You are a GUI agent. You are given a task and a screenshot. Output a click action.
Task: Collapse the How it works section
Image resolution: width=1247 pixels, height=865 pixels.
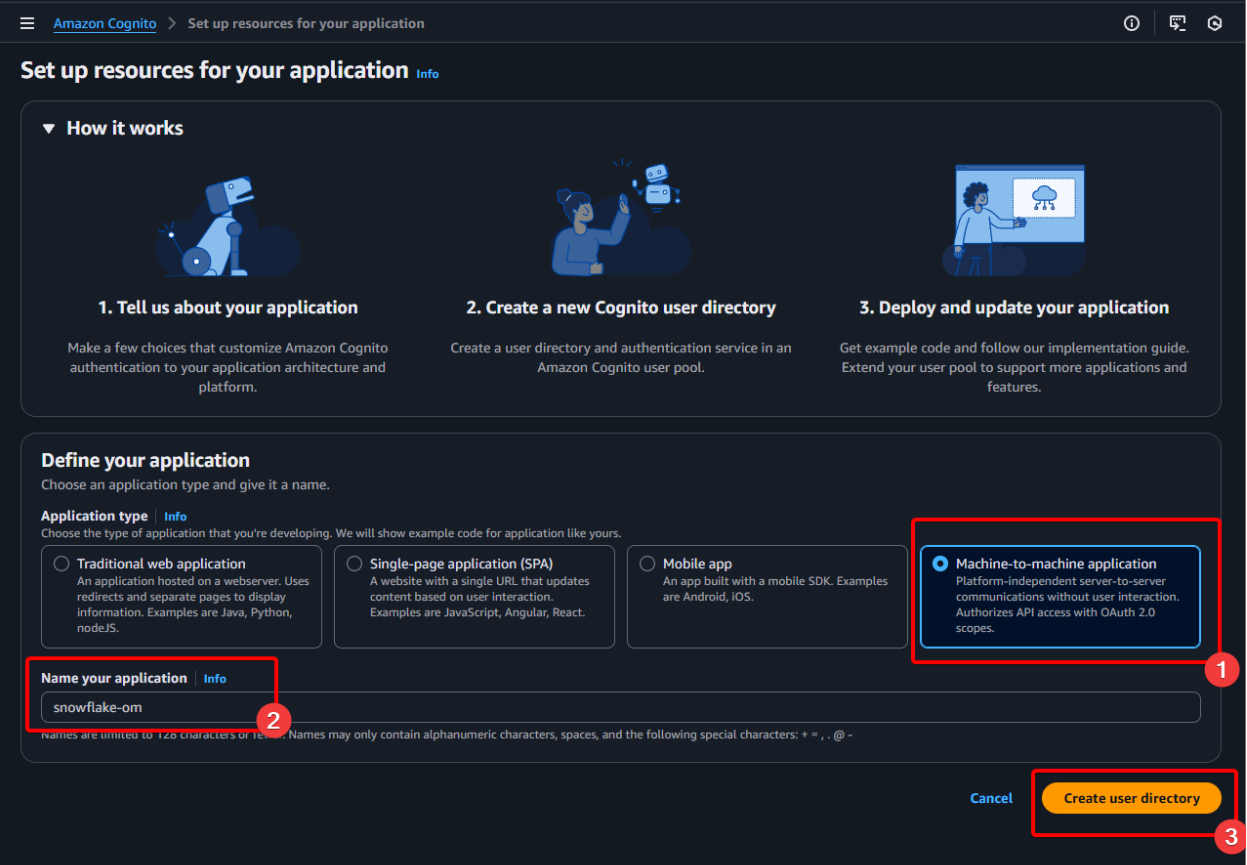click(49, 128)
